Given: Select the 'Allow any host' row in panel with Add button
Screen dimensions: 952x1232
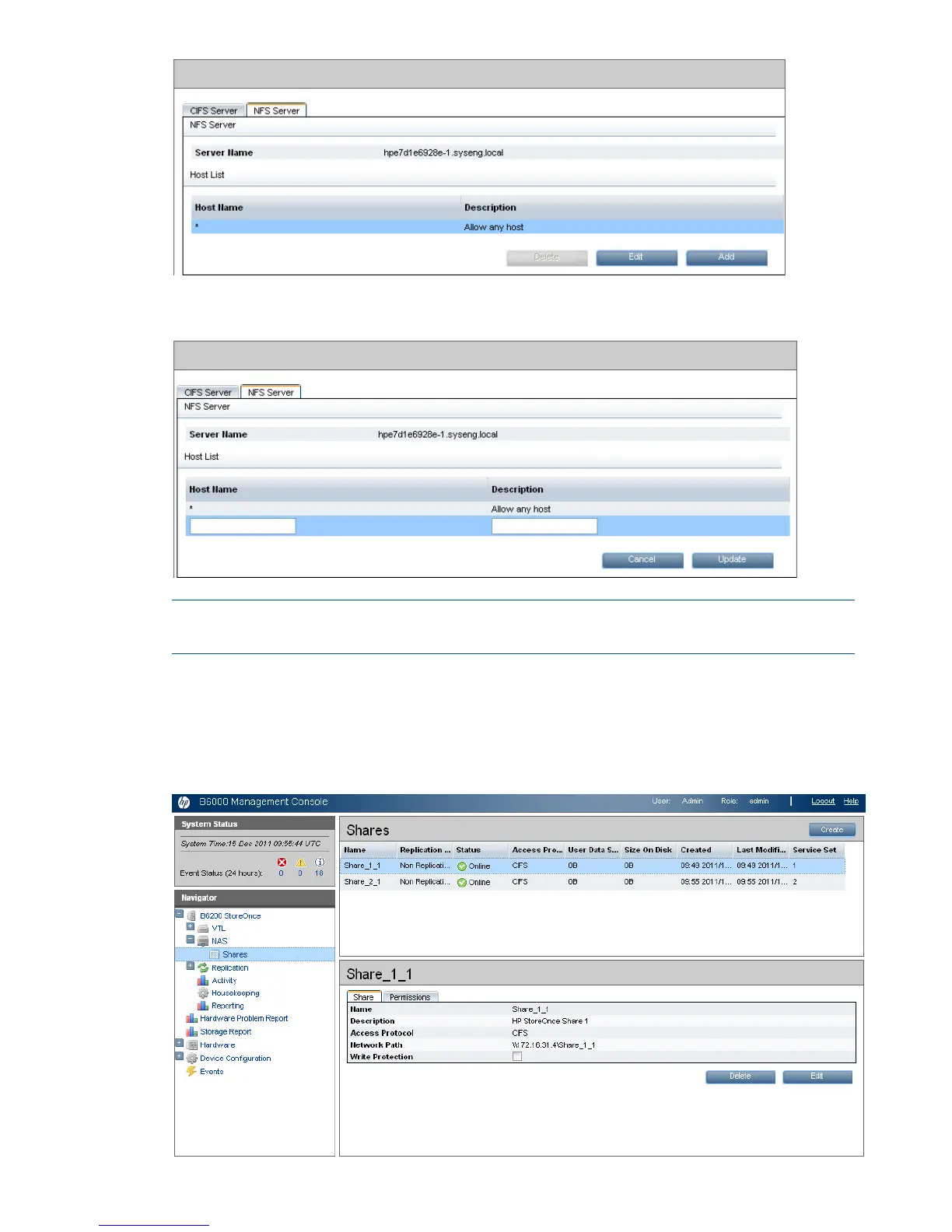Looking at the screenshot, I should (x=488, y=227).
